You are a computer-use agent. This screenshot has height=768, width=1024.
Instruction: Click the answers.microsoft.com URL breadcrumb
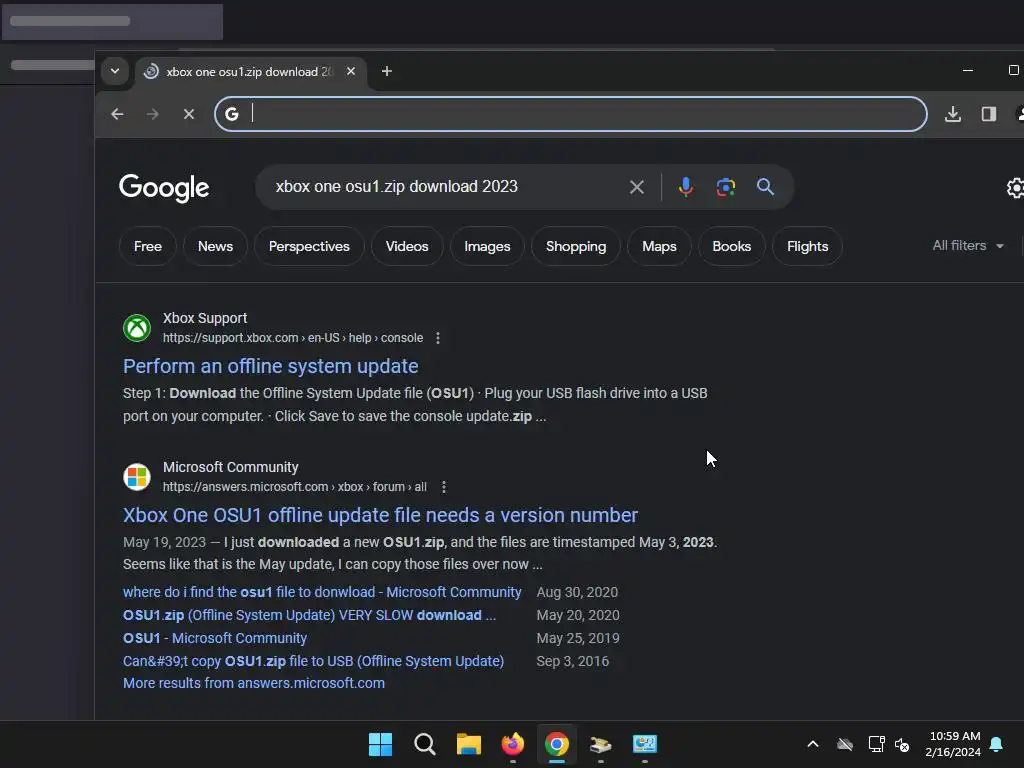(295, 487)
